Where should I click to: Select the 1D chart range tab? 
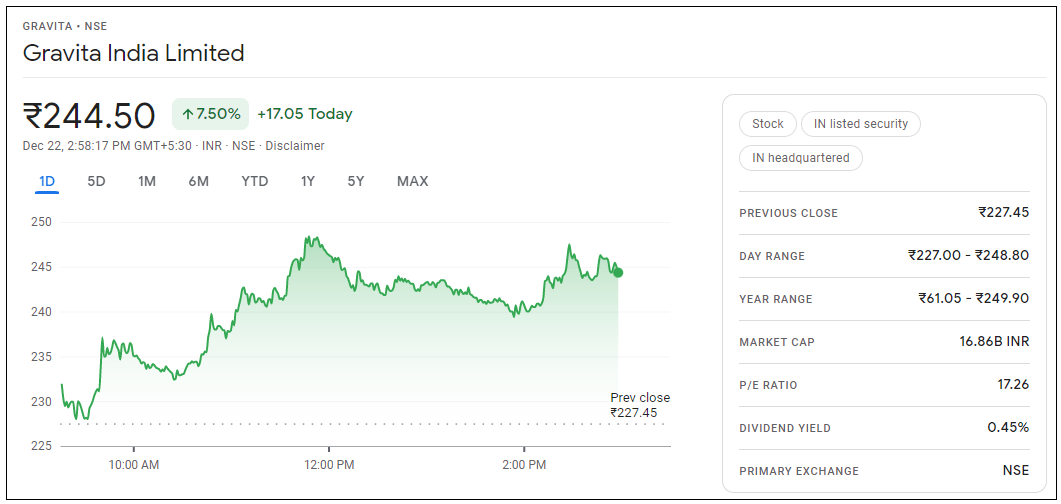[47, 181]
